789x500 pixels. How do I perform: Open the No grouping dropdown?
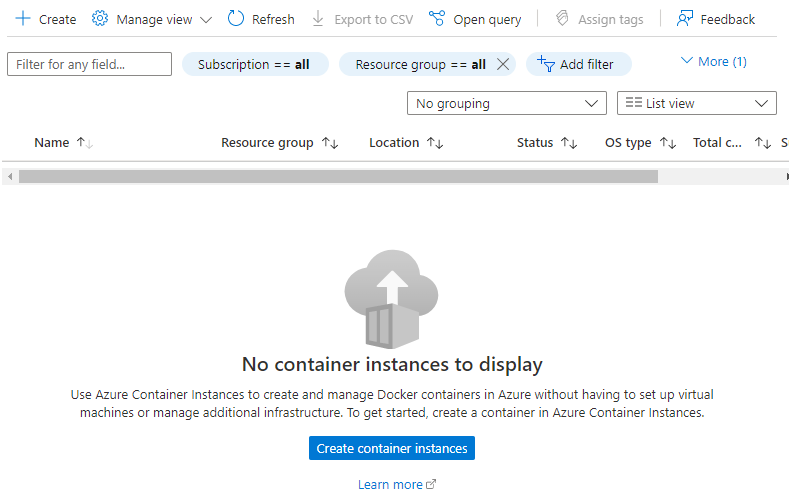tap(506, 103)
